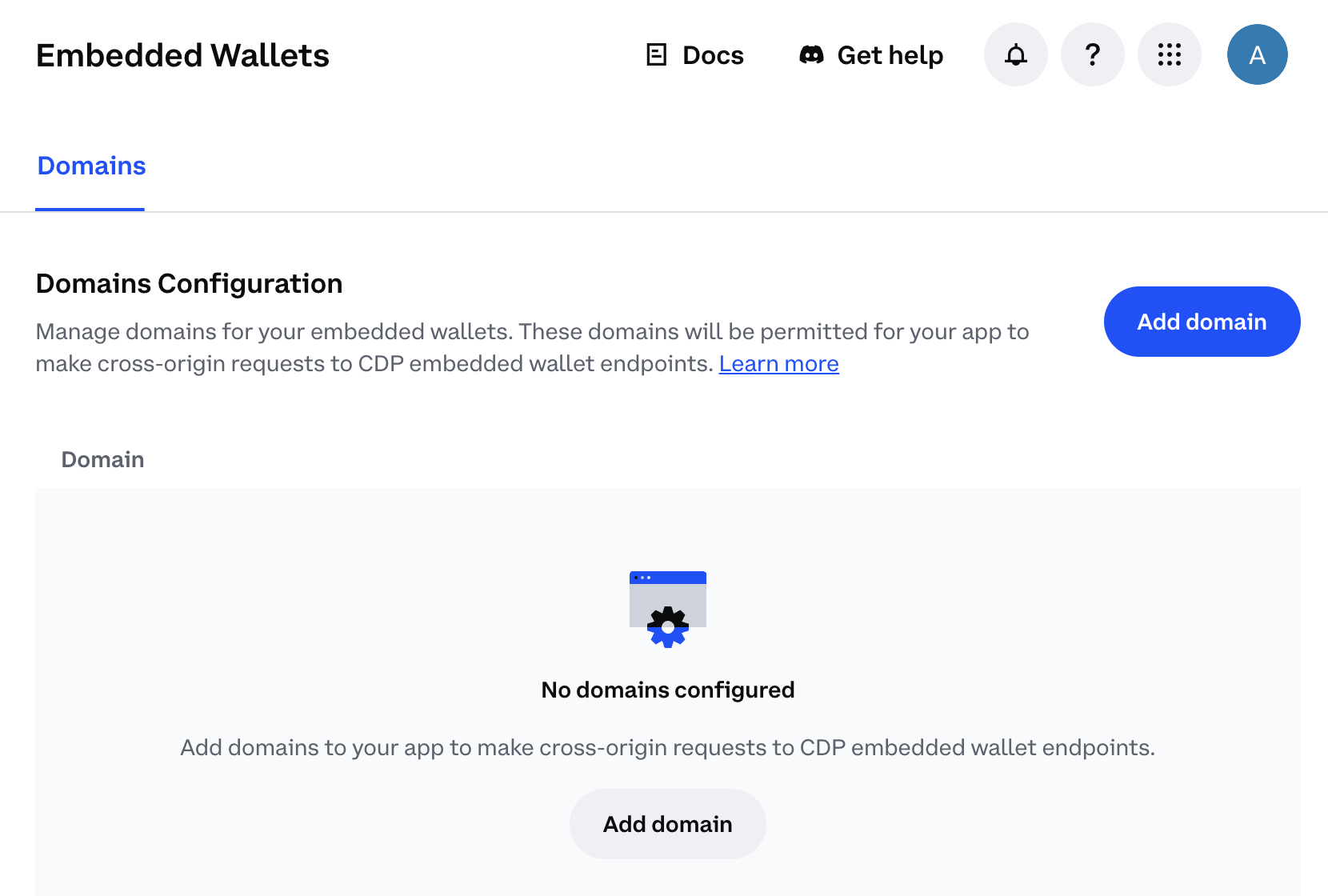
Task: Select the Embedded Wallets heading
Action: (x=182, y=54)
